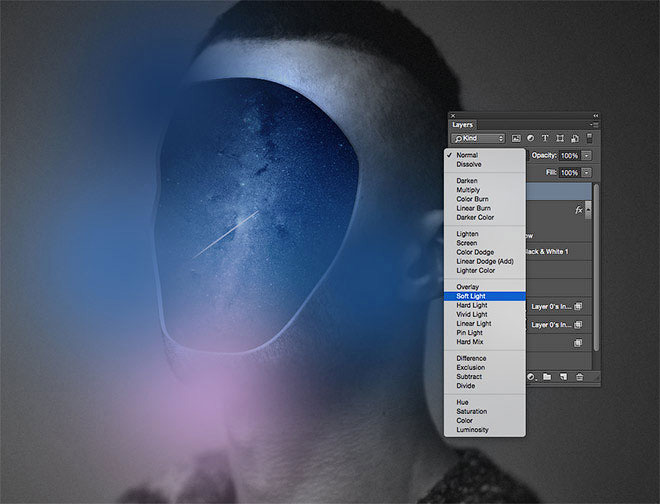
Task: Choose Linear Light blend mode
Action: (485, 323)
